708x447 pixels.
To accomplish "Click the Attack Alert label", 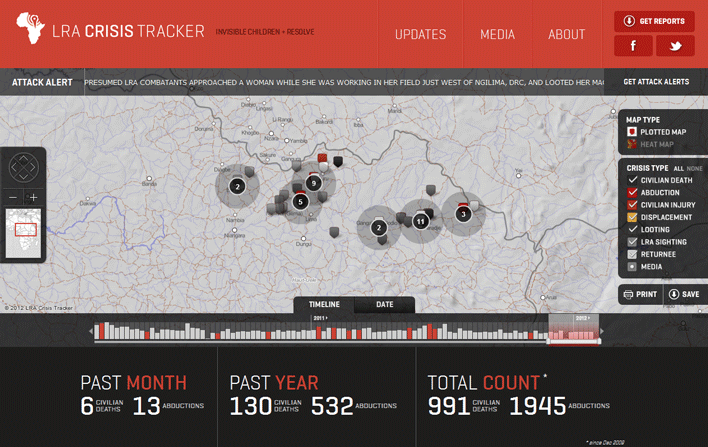I will click(x=42, y=83).
